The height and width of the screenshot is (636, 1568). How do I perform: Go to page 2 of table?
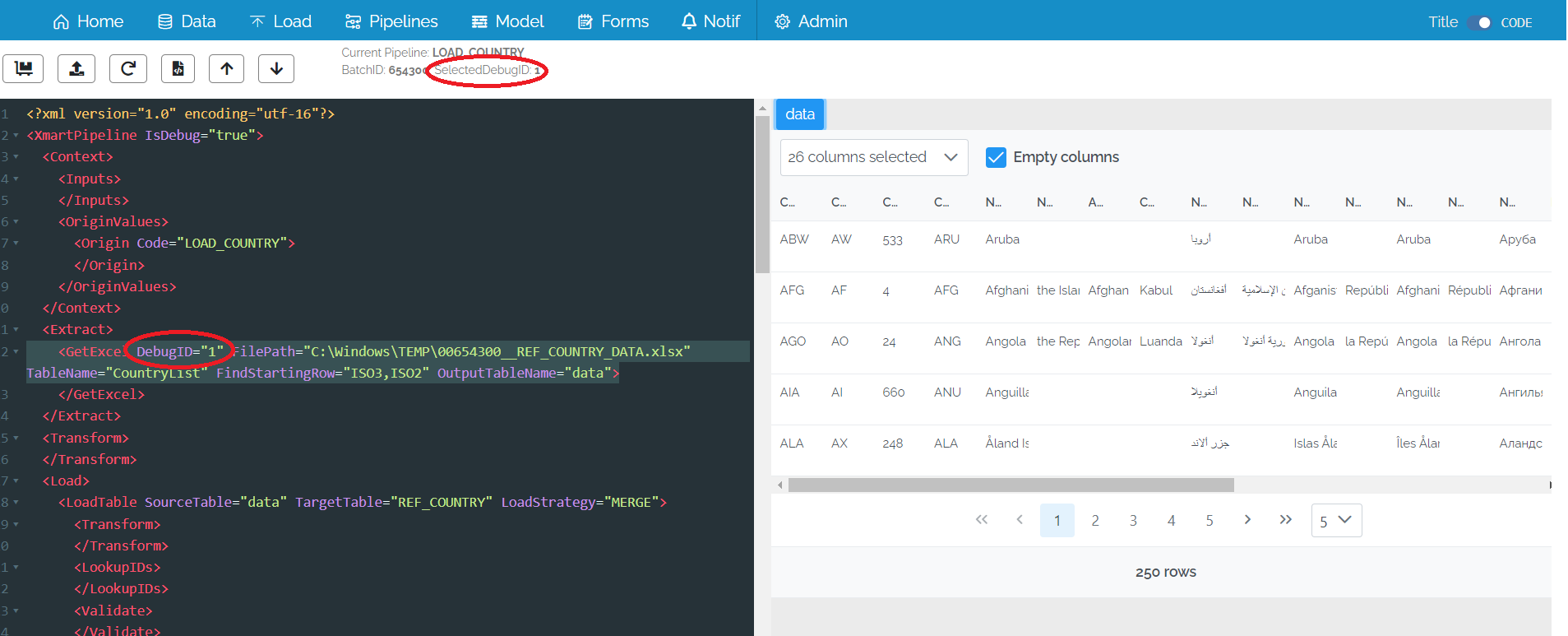(1095, 520)
